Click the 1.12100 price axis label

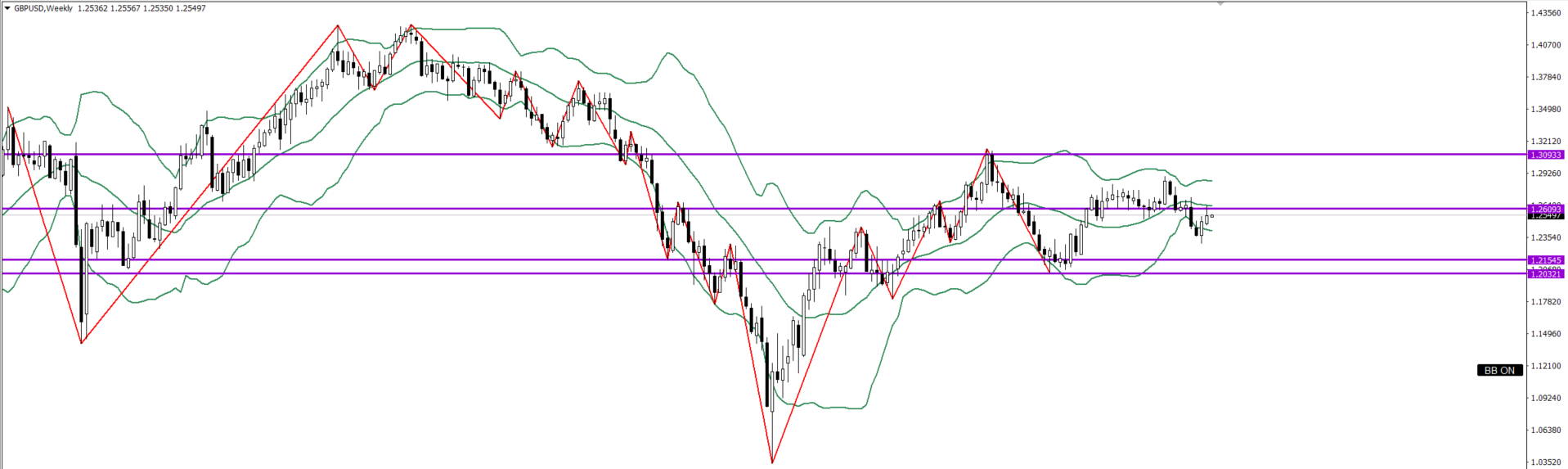tap(1546, 366)
